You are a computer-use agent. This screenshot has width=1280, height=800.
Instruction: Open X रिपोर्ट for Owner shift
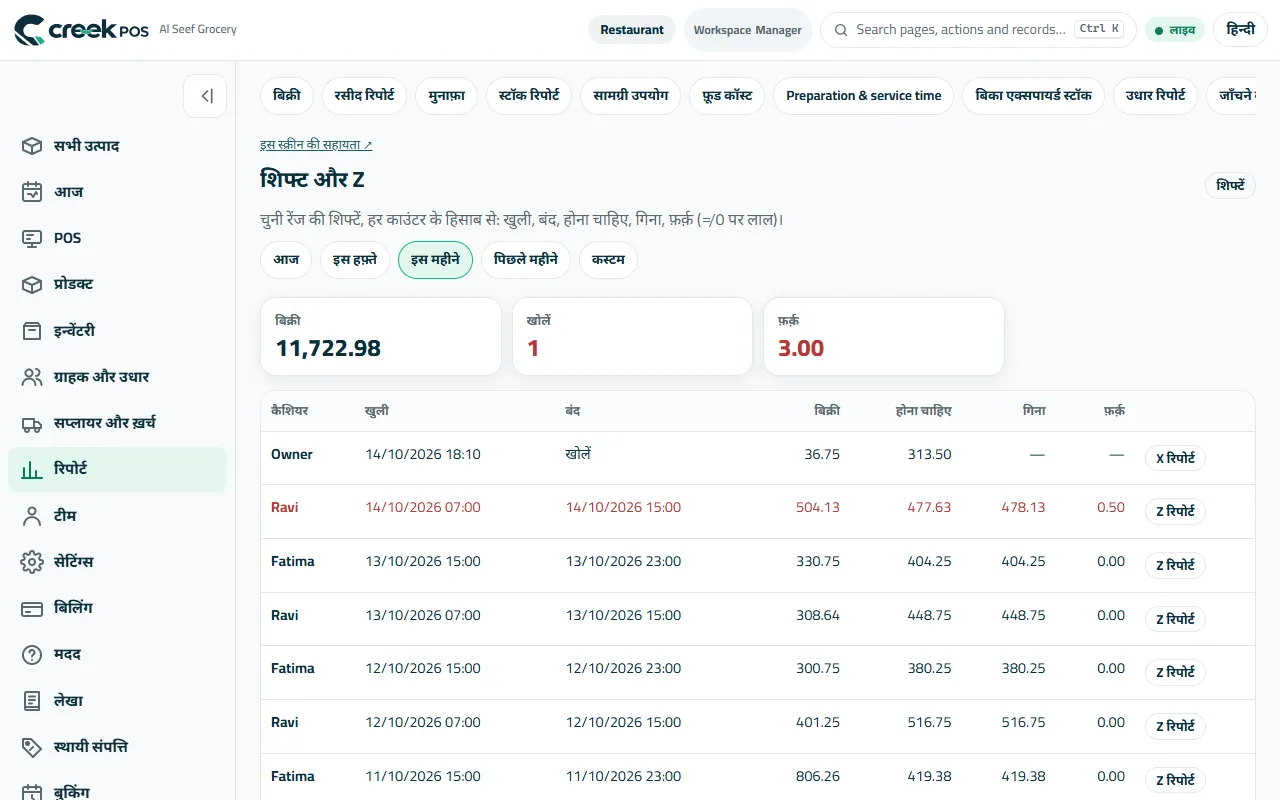(x=1175, y=459)
